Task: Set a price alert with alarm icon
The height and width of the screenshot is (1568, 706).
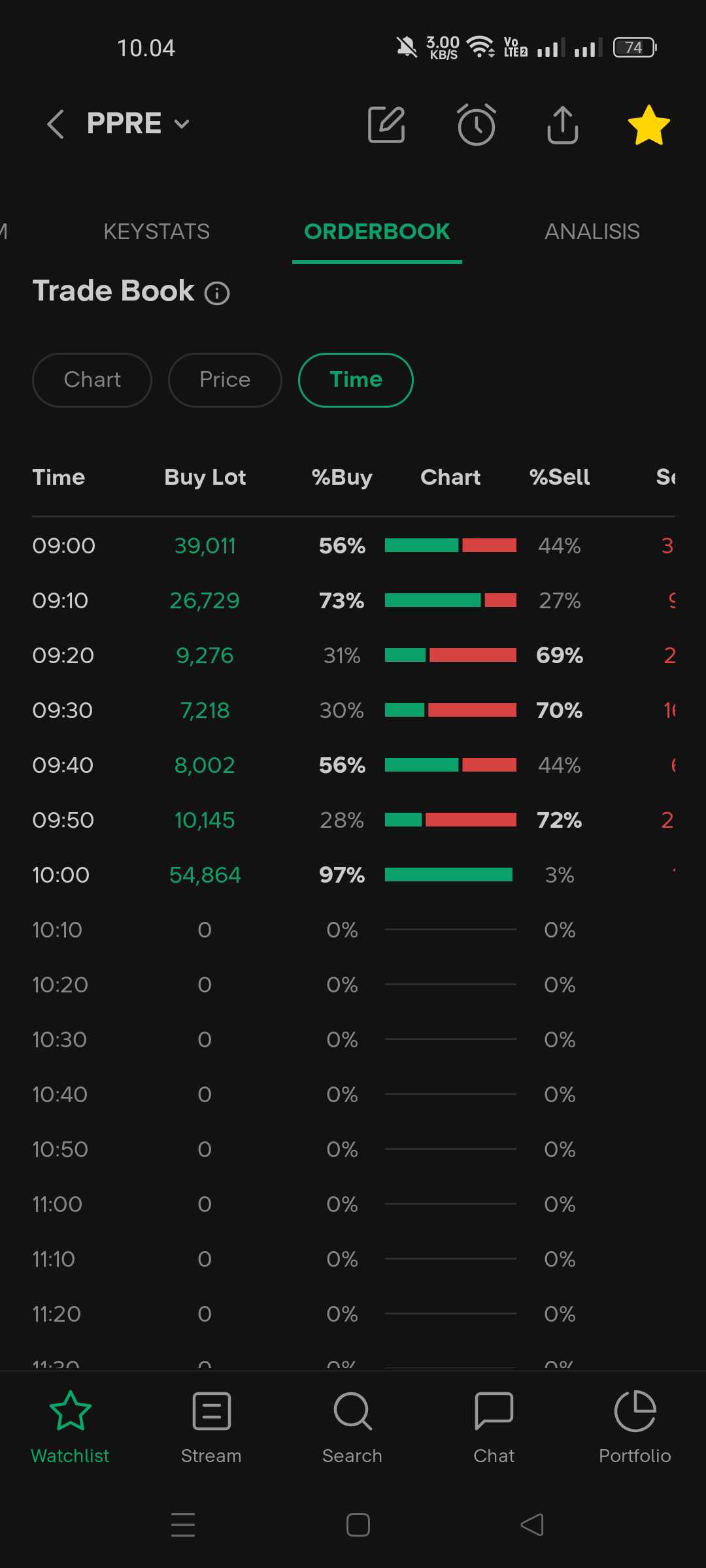Action: (476, 124)
